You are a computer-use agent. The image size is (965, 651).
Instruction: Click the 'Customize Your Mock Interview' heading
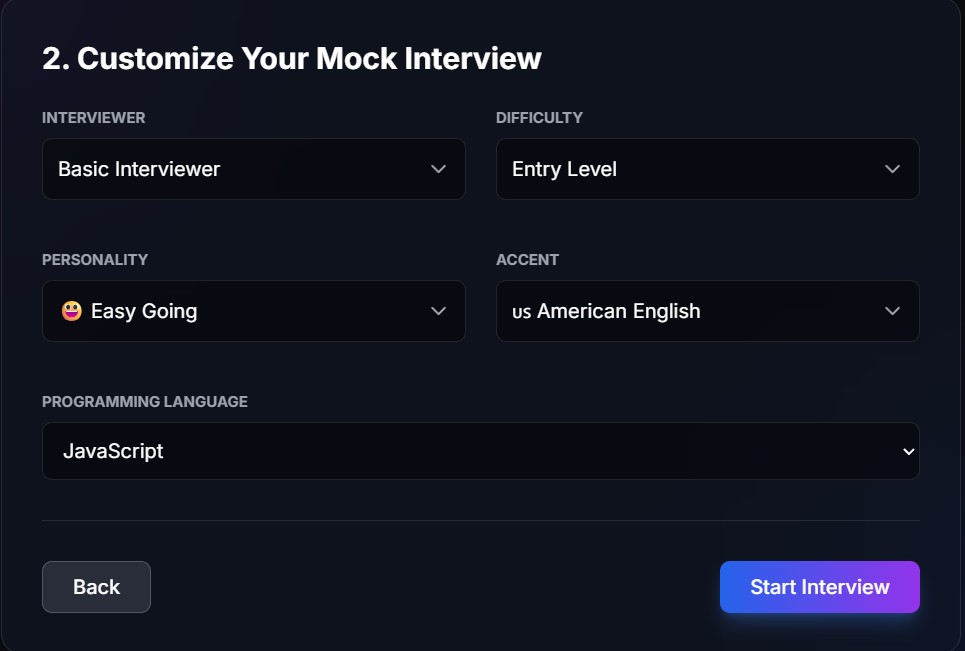(x=291, y=58)
